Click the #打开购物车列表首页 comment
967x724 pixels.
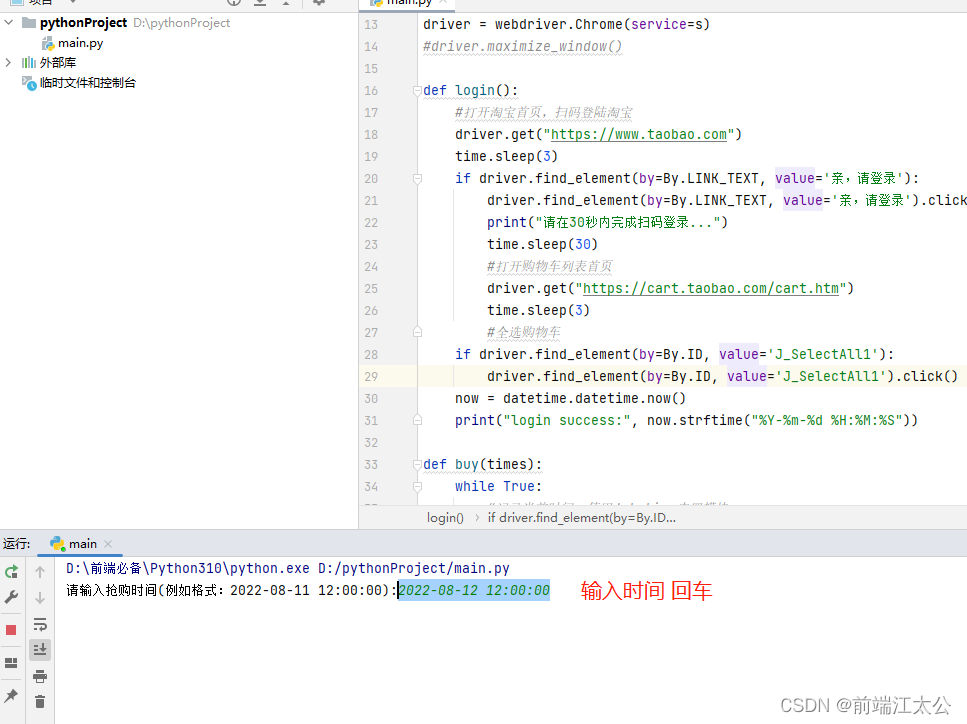click(549, 266)
